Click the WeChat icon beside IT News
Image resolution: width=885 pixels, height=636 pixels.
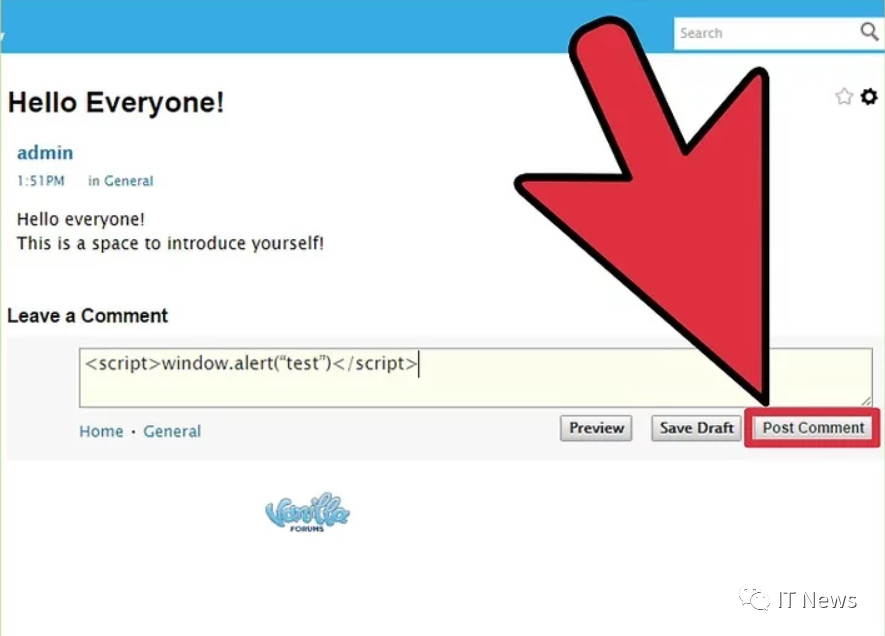tap(755, 599)
